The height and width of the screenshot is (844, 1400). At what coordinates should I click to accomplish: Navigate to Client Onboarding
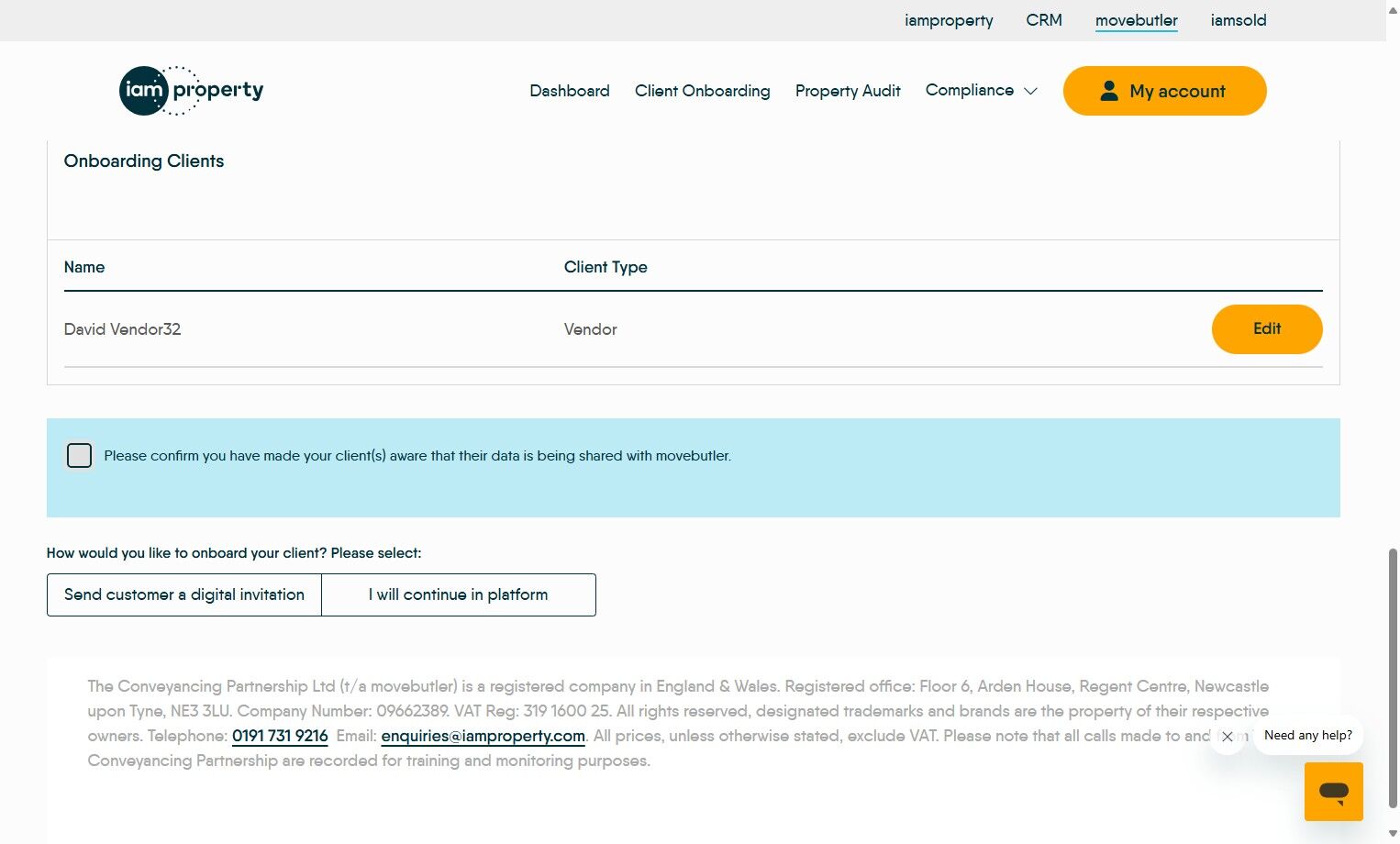click(x=703, y=91)
